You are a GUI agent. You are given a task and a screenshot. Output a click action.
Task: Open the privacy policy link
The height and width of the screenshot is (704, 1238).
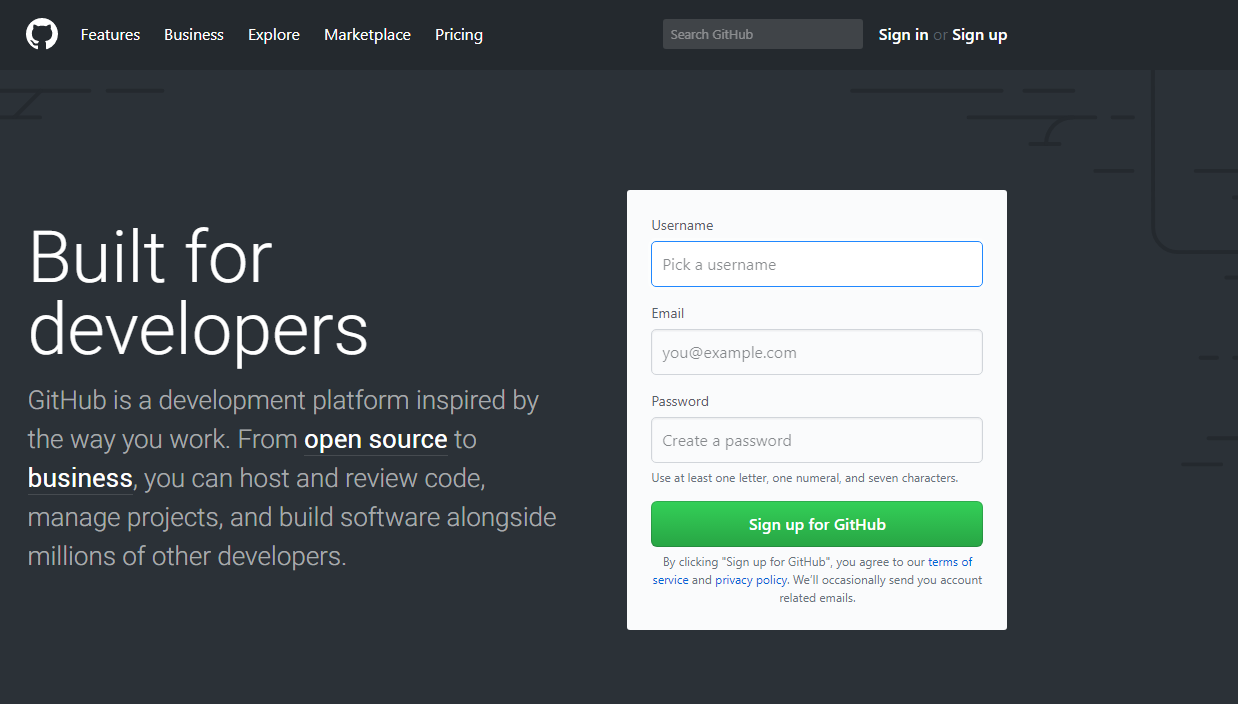[x=751, y=580]
